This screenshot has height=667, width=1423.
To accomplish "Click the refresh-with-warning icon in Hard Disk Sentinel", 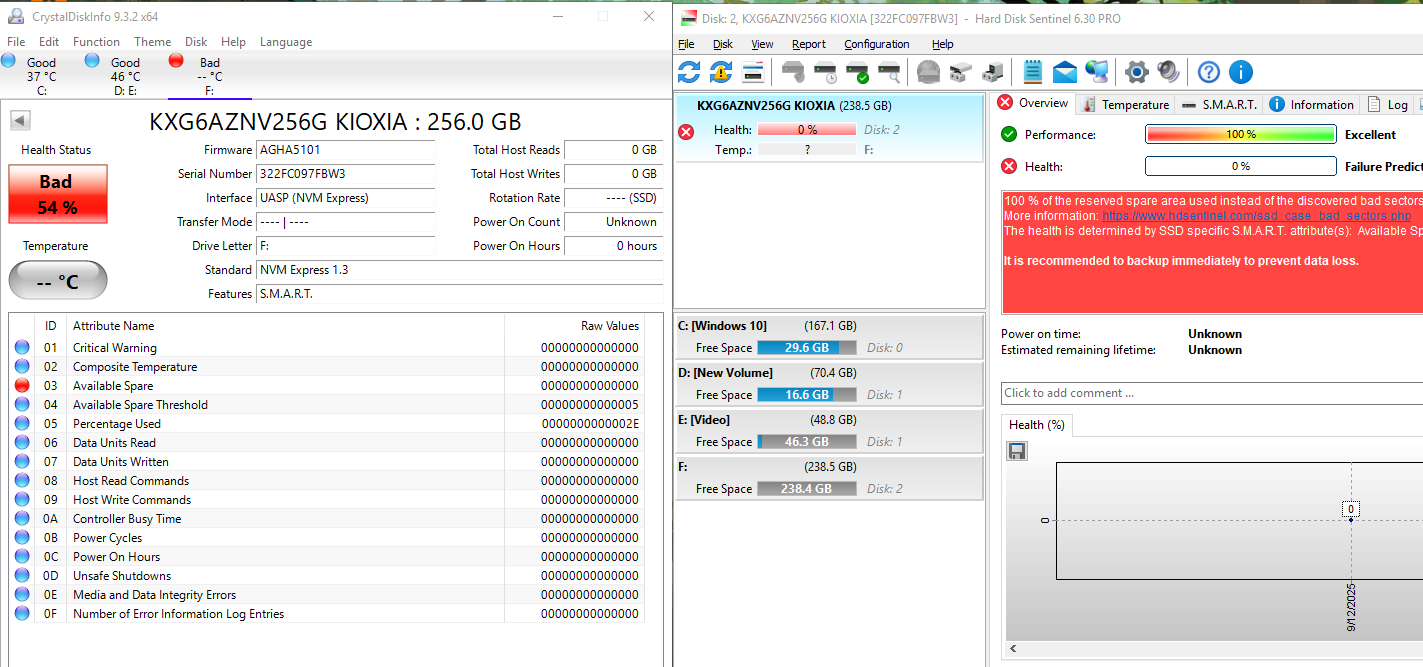I will tap(721, 72).
